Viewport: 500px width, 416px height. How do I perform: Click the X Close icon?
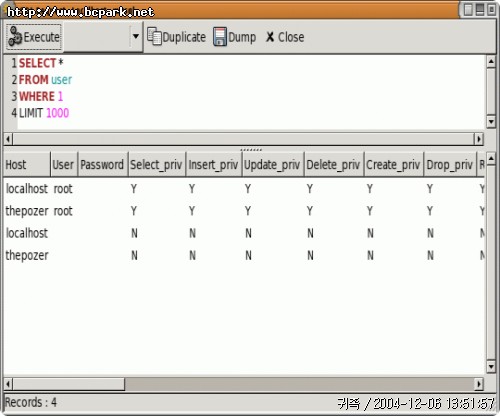pyautogui.click(x=270, y=37)
